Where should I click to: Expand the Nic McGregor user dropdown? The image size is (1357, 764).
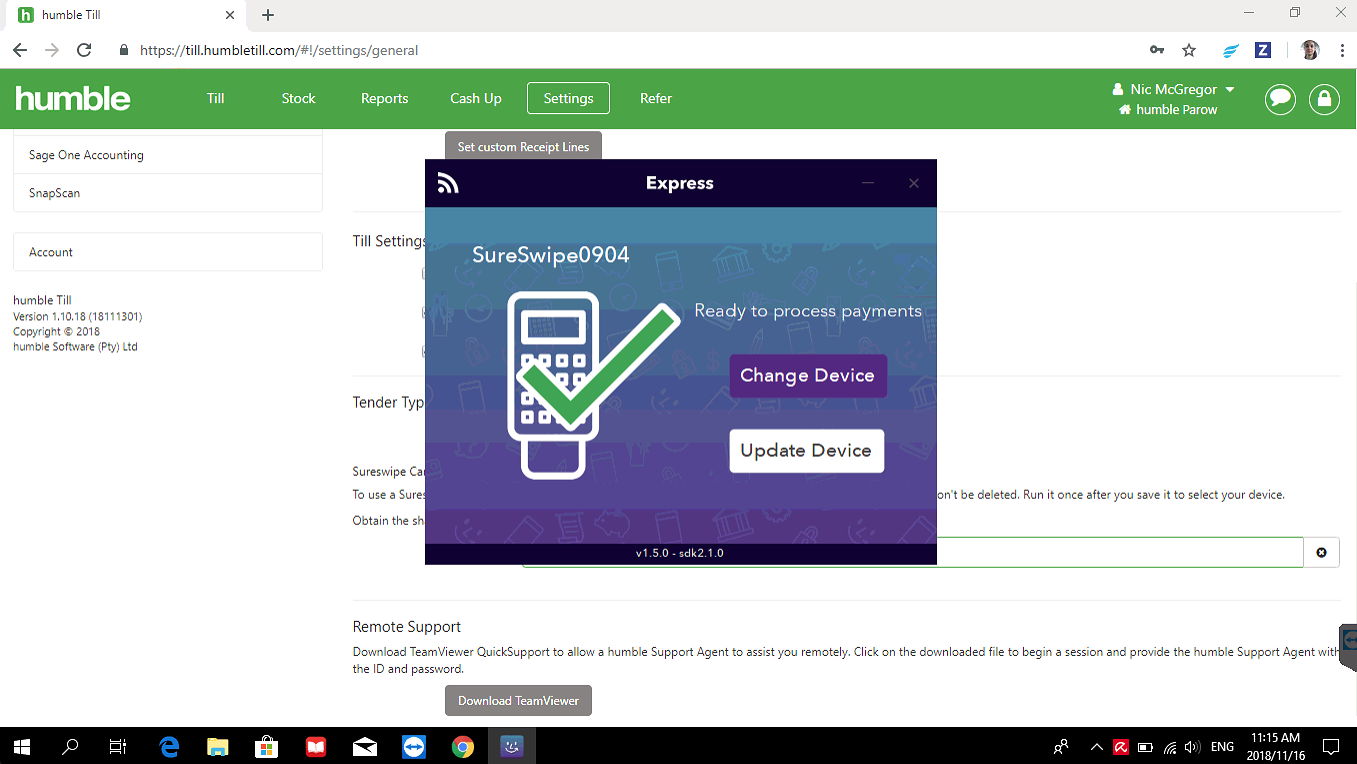click(1174, 89)
